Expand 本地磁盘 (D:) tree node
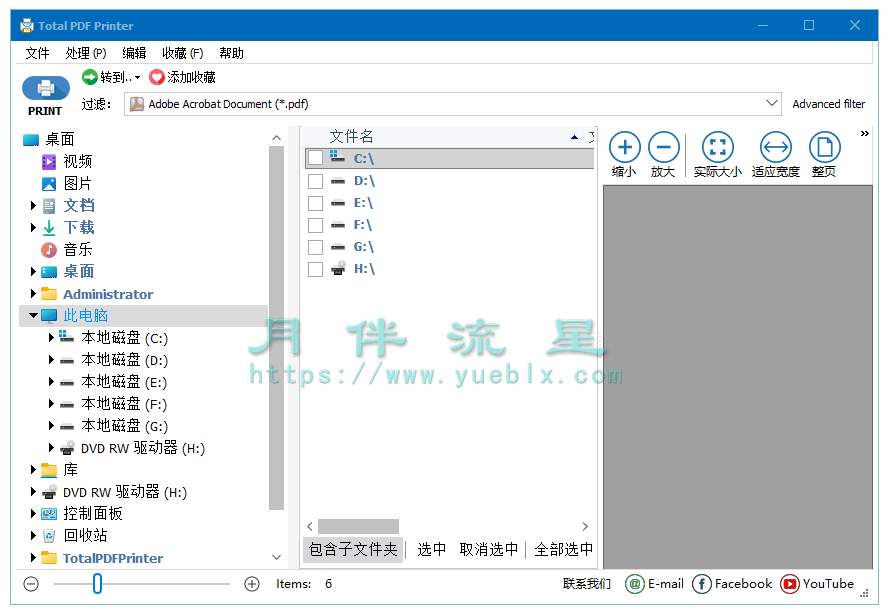888x613 pixels. pos(51,360)
